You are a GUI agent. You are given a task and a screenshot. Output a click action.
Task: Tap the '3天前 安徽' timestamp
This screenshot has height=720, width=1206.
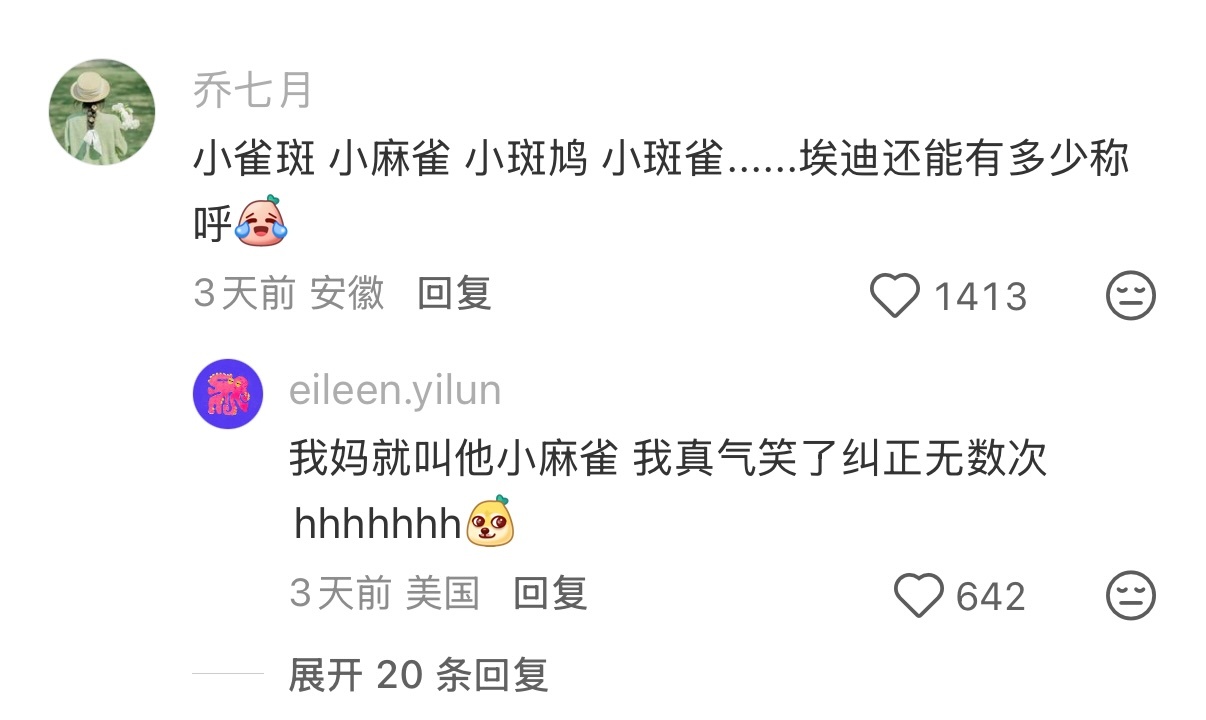coord(289,294)
